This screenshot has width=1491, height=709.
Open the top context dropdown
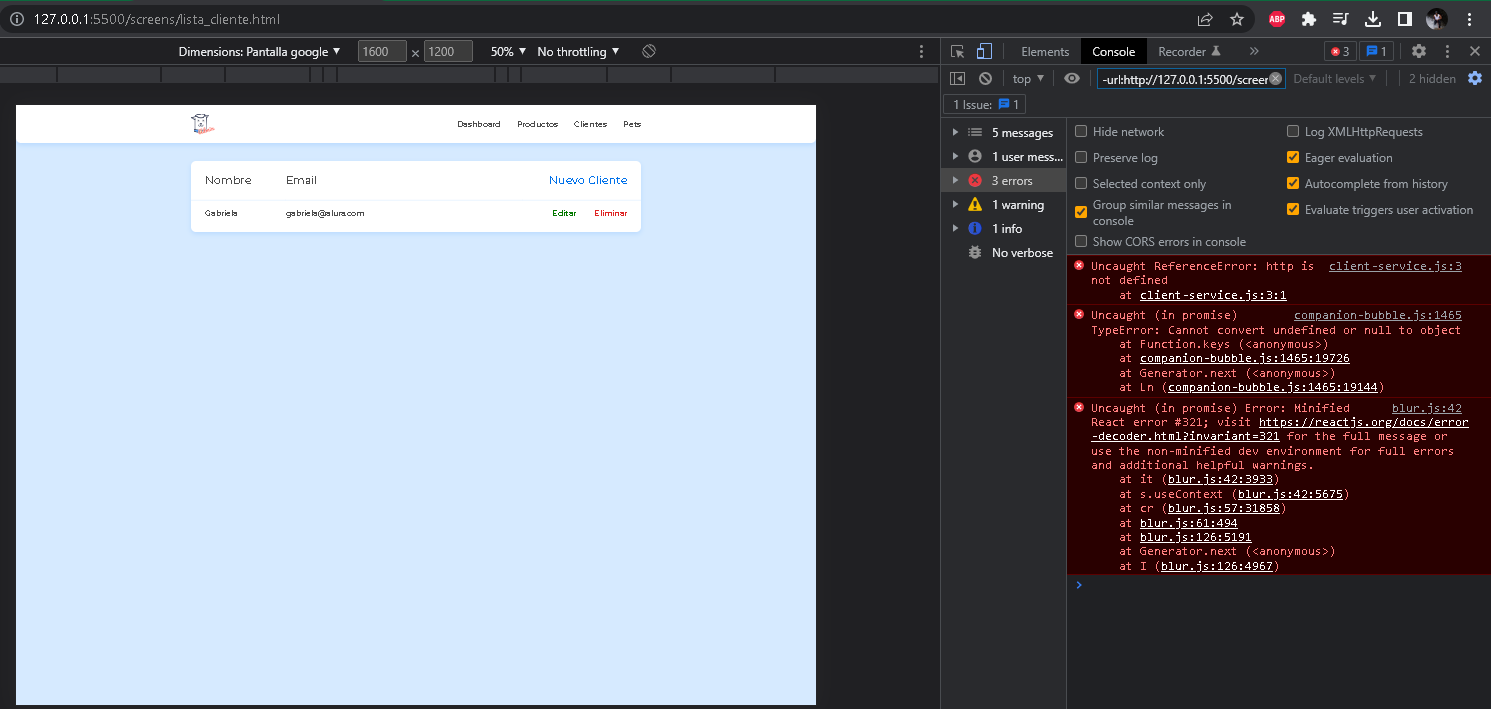pos(1028,78)
